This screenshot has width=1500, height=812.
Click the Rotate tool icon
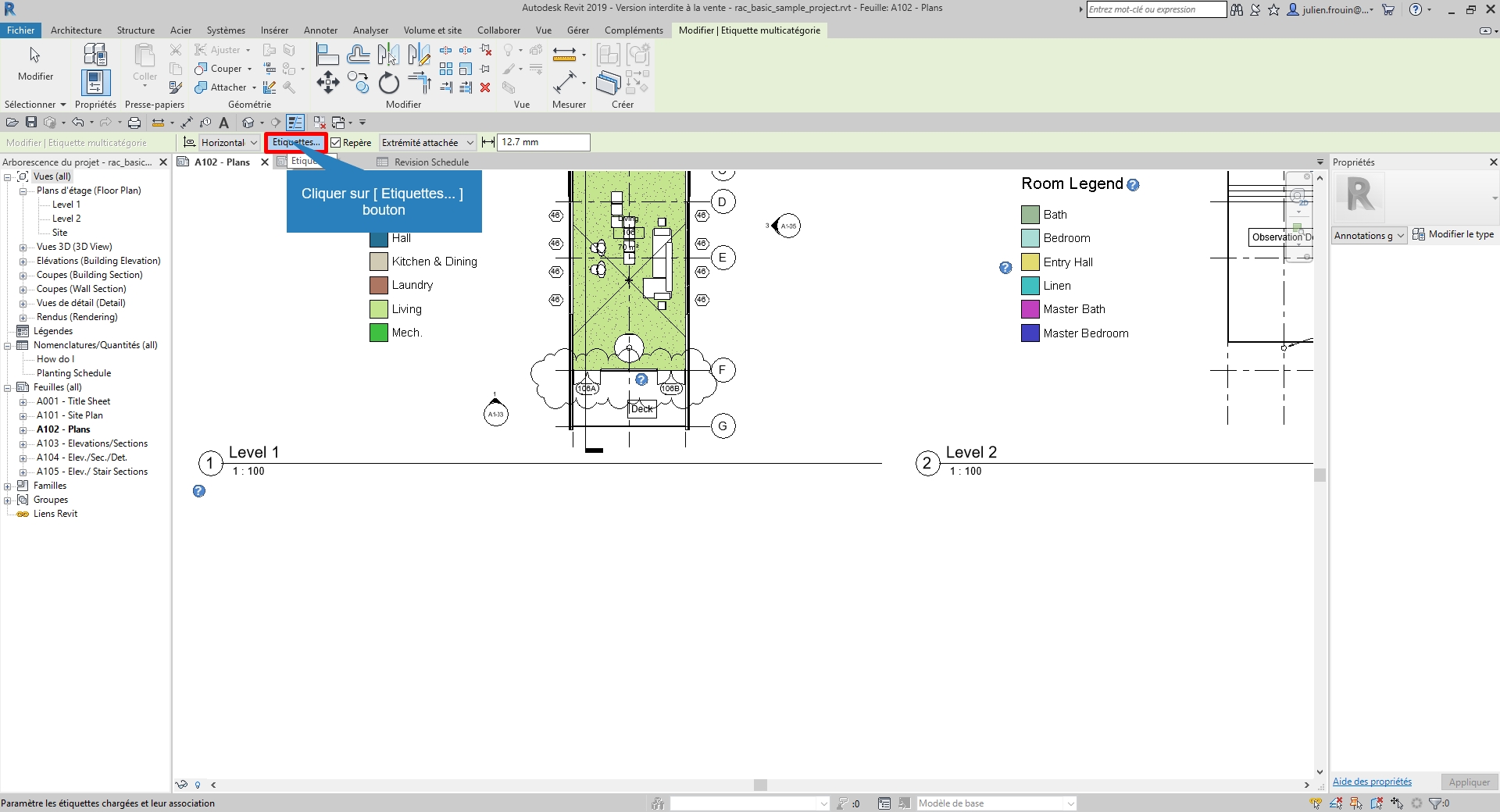click(x=388, y=83)
